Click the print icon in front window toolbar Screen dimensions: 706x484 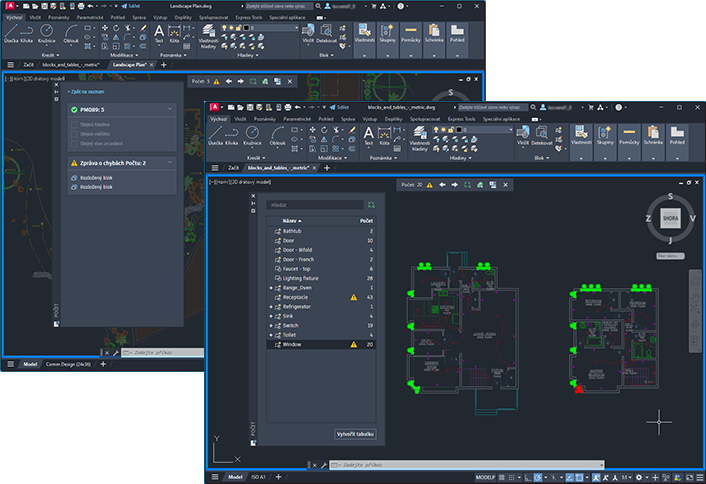(x=288, y=107)
